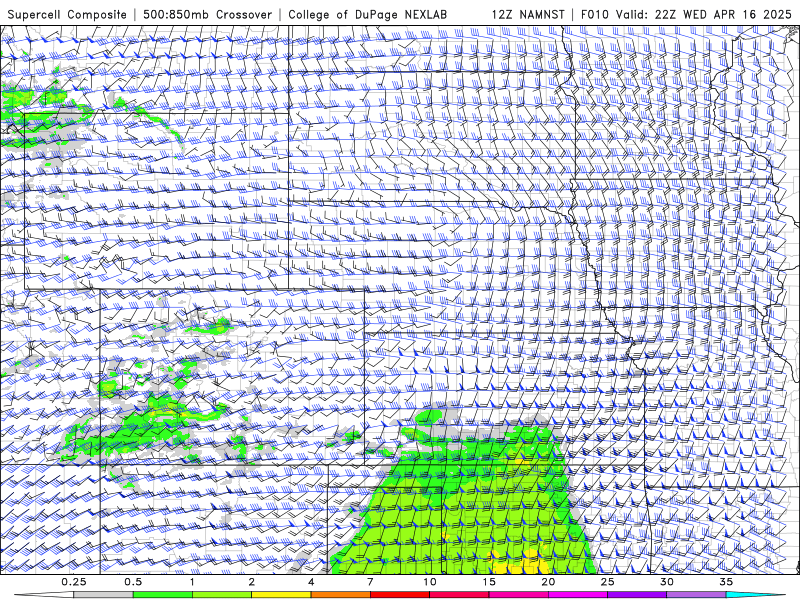Select the orange legend swatch (4–7)
Image resolution: width=800 pixels, height=600 pixels.
click(340, 594)
